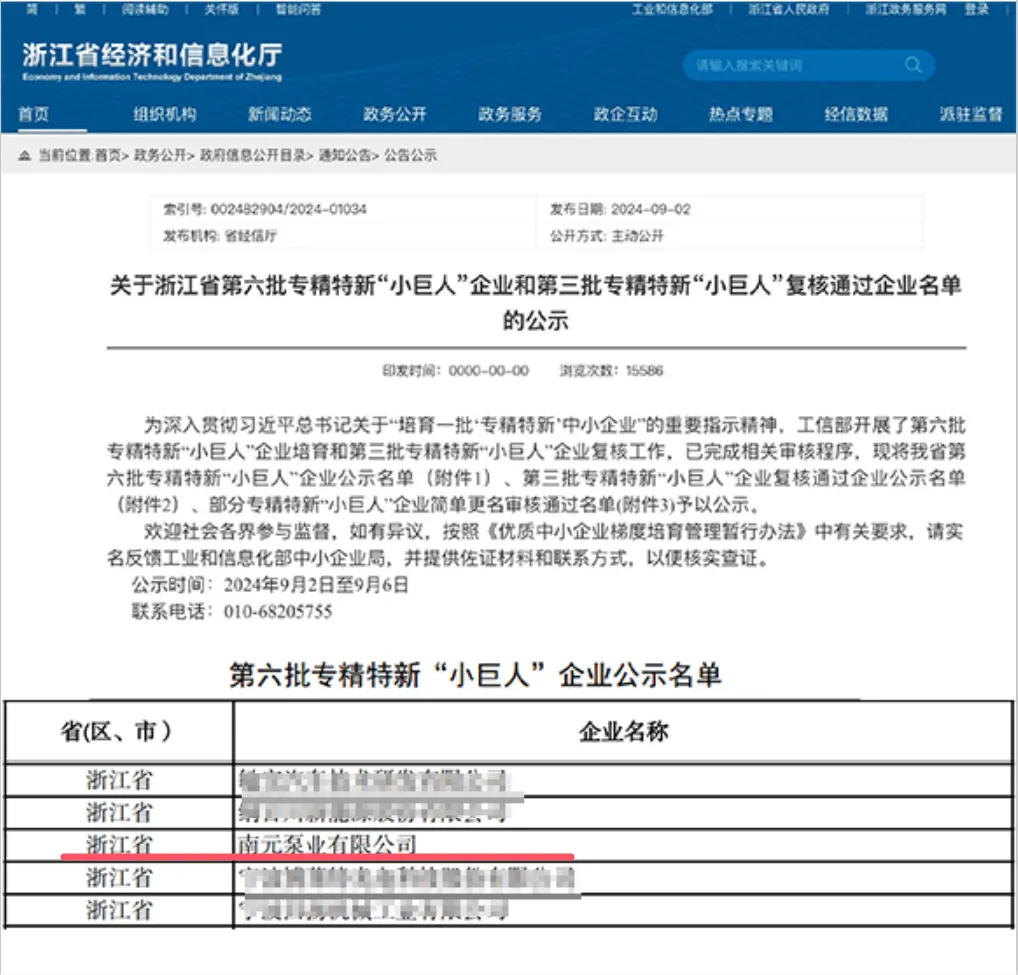Viewport: 1018px width, 975px height.
Task: Open the 政务服务 navigation tab
Action: click(x=510, y=114)
